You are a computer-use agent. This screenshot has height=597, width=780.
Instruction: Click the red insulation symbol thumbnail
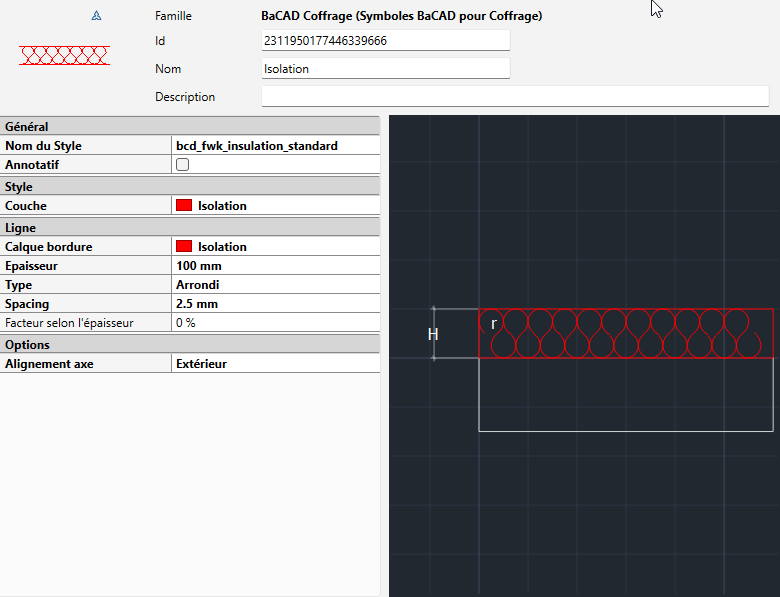point(64,55)
